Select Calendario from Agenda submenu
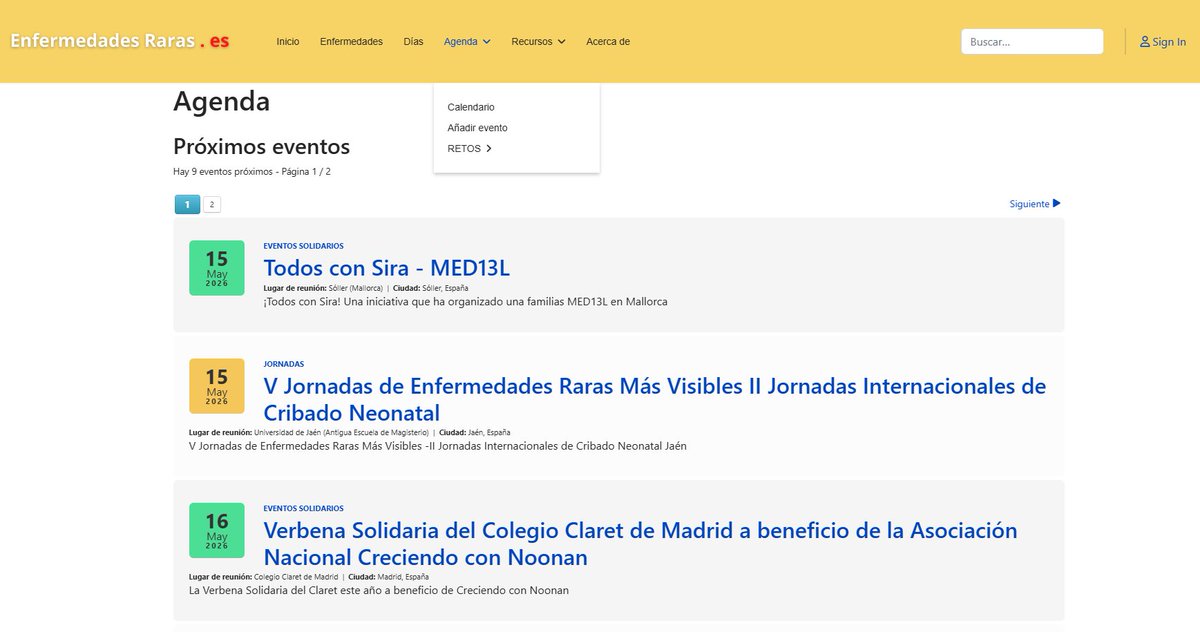The image size is (1200, 632). click(471, 107)
